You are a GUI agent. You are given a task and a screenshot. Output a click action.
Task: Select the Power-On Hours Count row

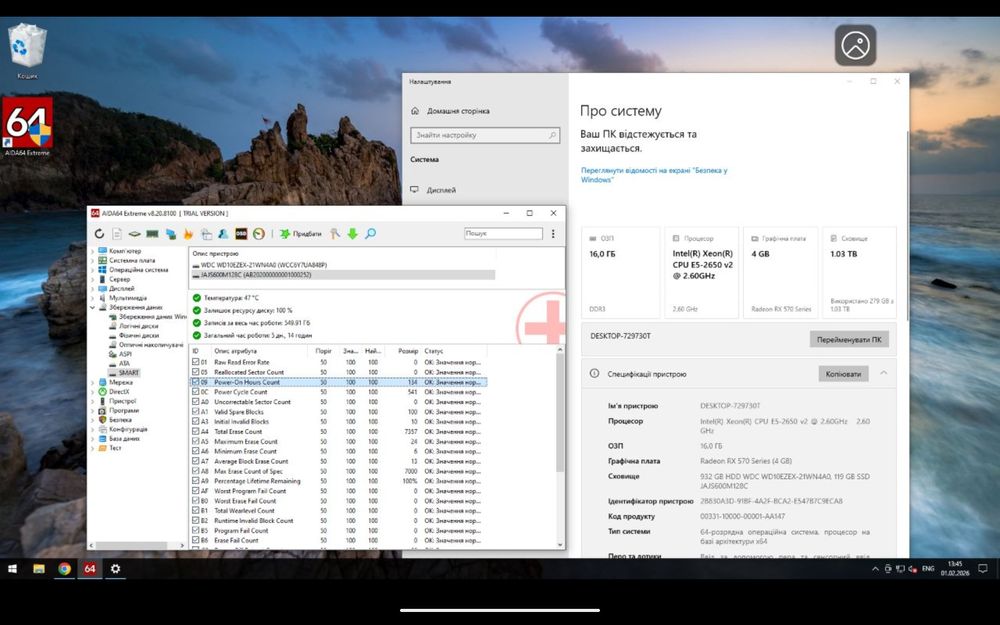point(338,382)
